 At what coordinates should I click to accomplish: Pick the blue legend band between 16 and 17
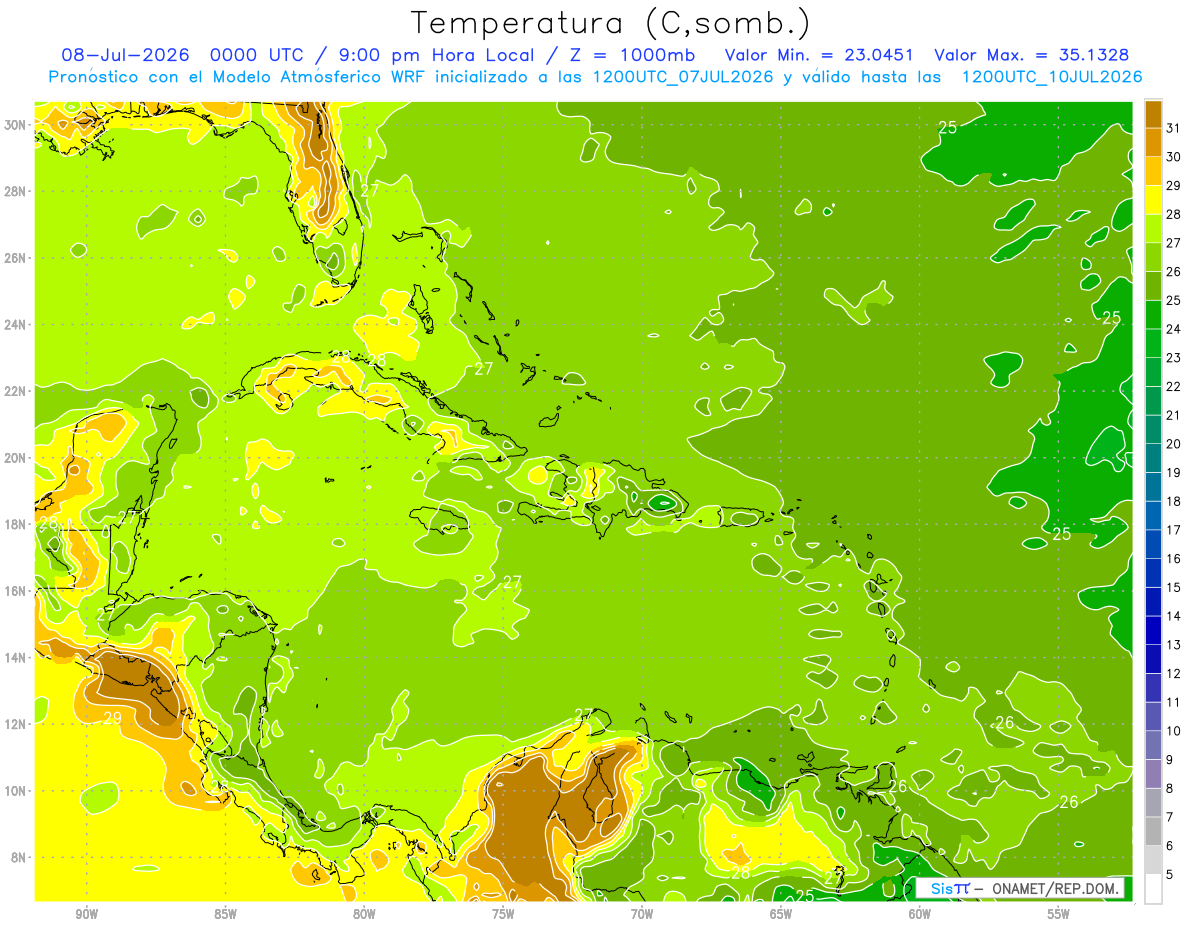[1153, 544]
